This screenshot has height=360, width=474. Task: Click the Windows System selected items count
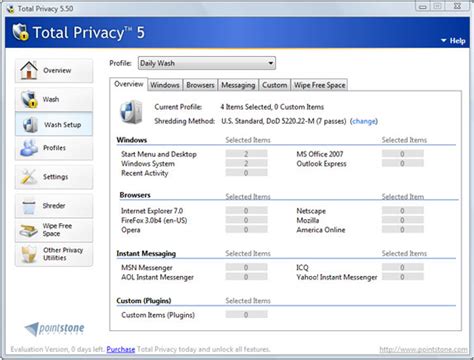click(x=246, y=163)
